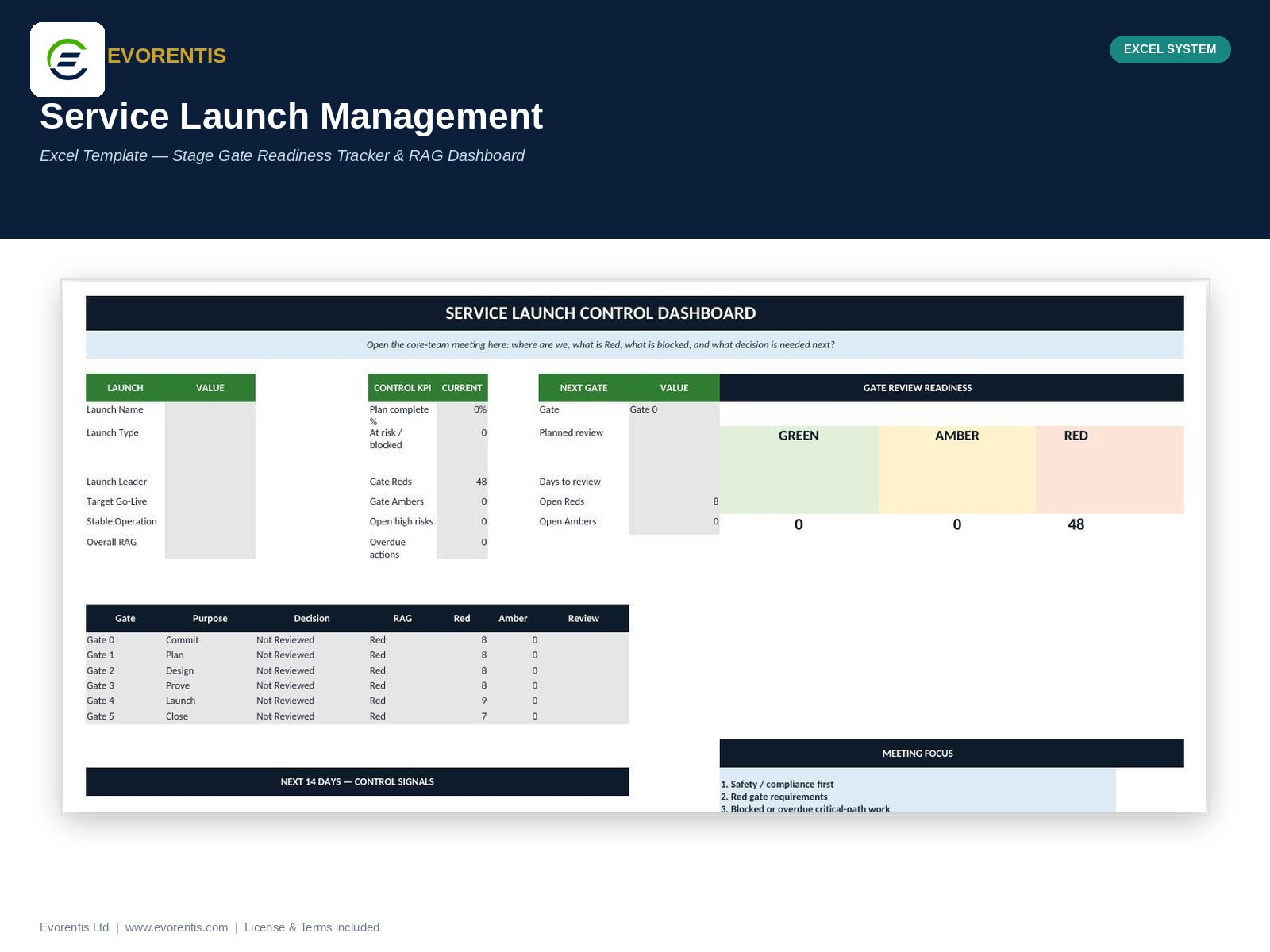The image size is (1270, 952).
Task: Click the Overdue actions label
Action: tap(387, 548)
